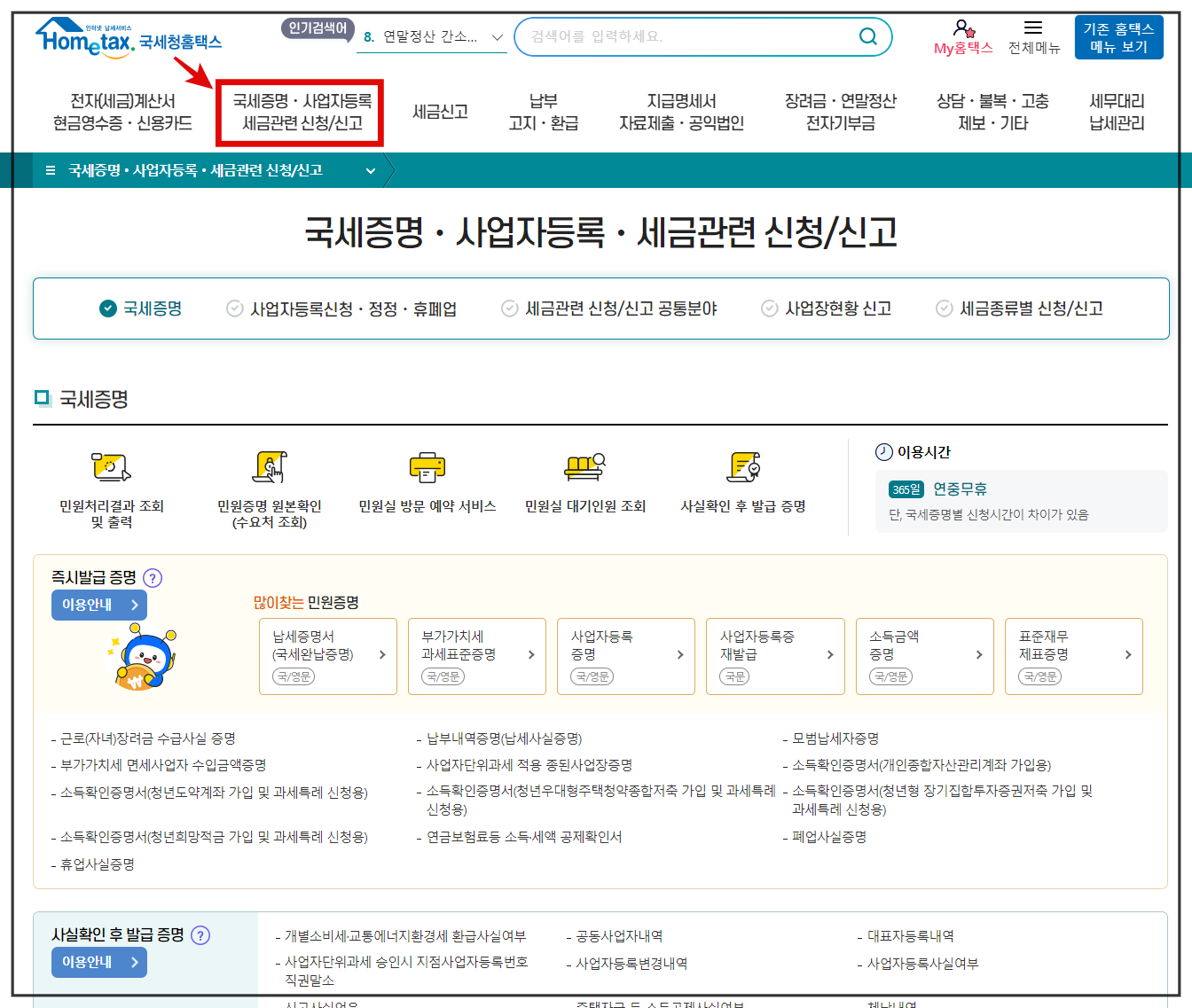The image size is (1192, 1008).
Task: Click the search magnifier icon
Action: pos(867,36)
